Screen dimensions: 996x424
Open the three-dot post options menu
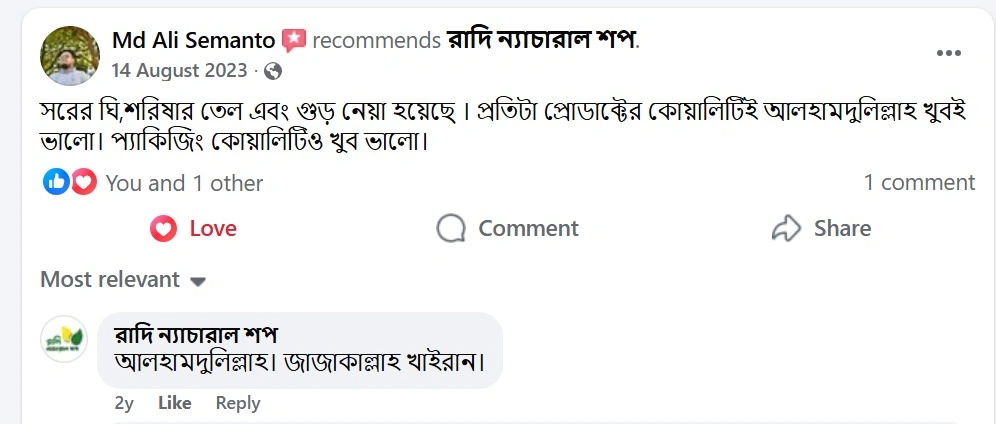click(949, 53)
